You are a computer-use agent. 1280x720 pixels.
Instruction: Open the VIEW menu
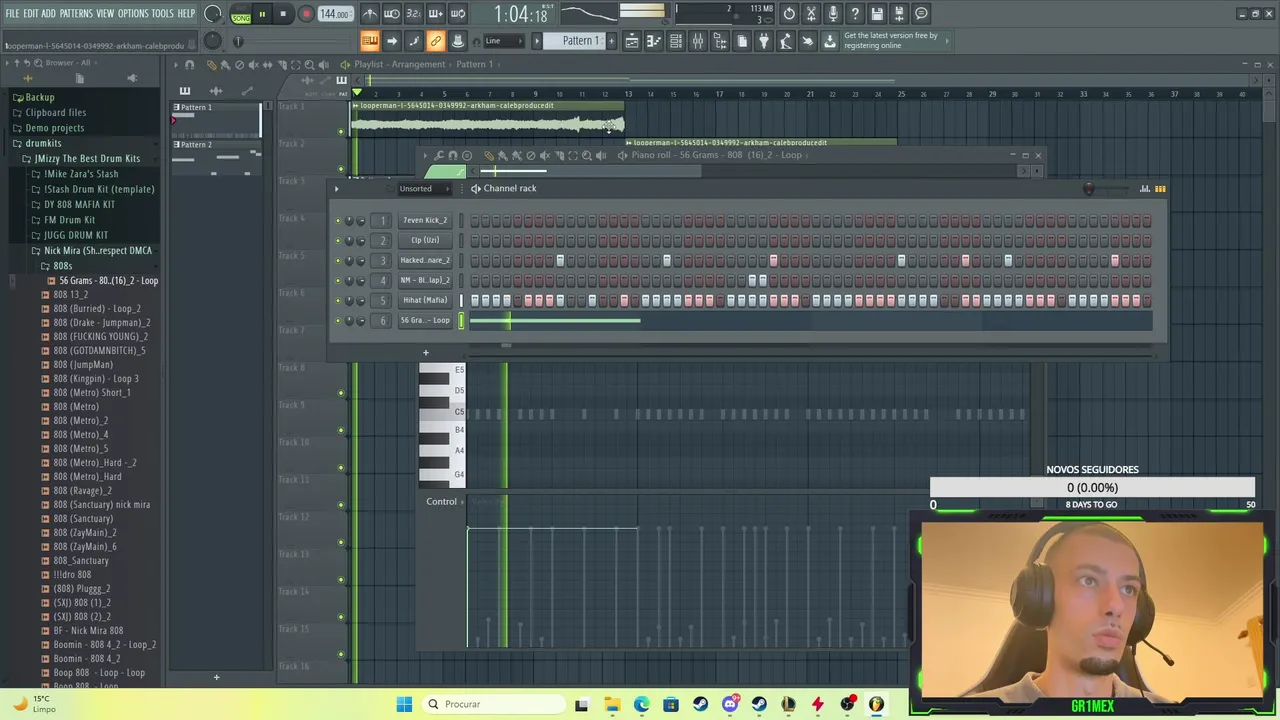click(105, 13)
